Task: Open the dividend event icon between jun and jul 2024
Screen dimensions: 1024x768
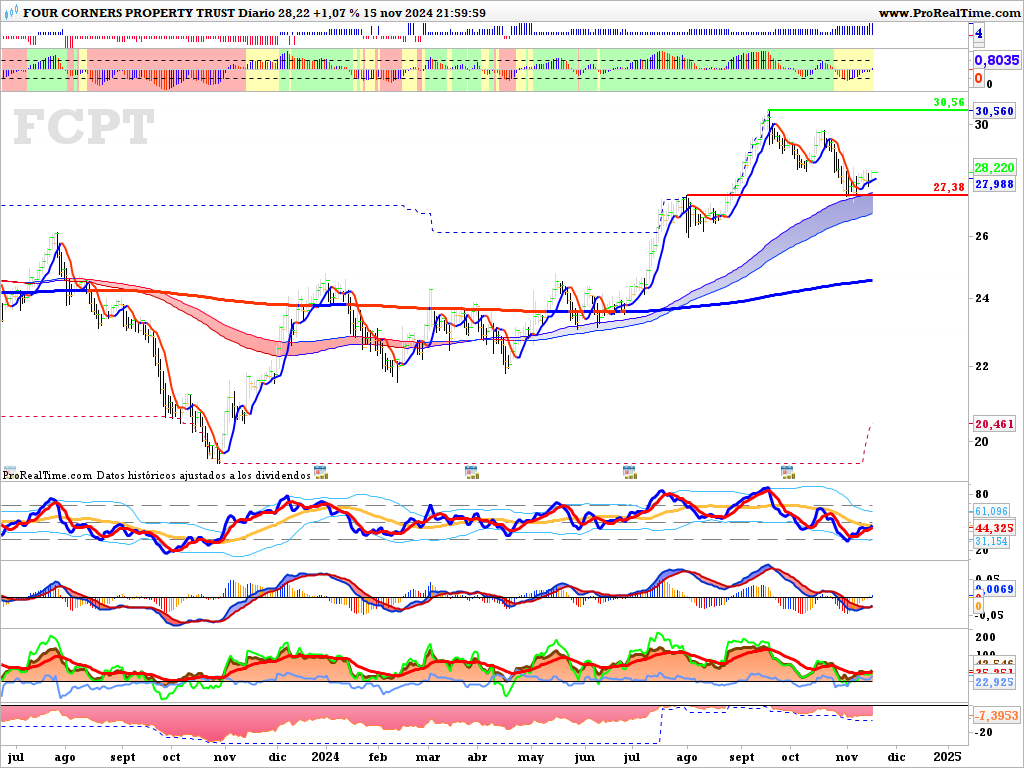Action: click(629, 472)
